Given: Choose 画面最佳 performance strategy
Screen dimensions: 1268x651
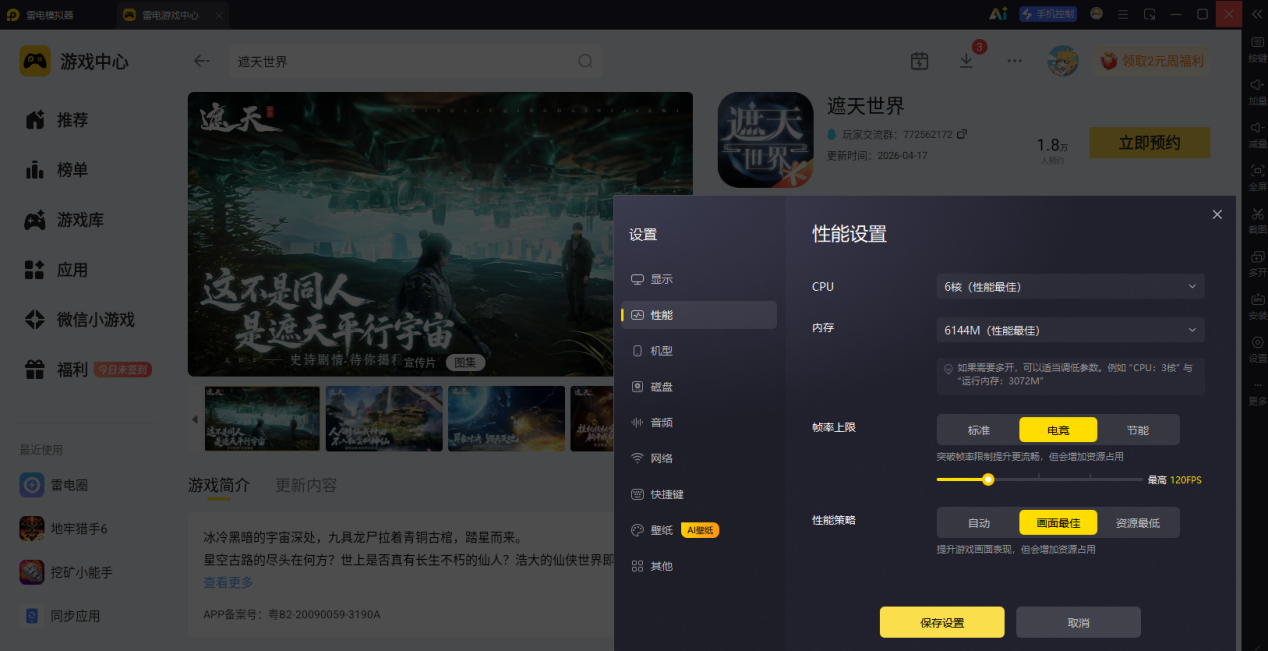Looking at the screenshot, I should pyautogui.click(x=1058, y=523).
